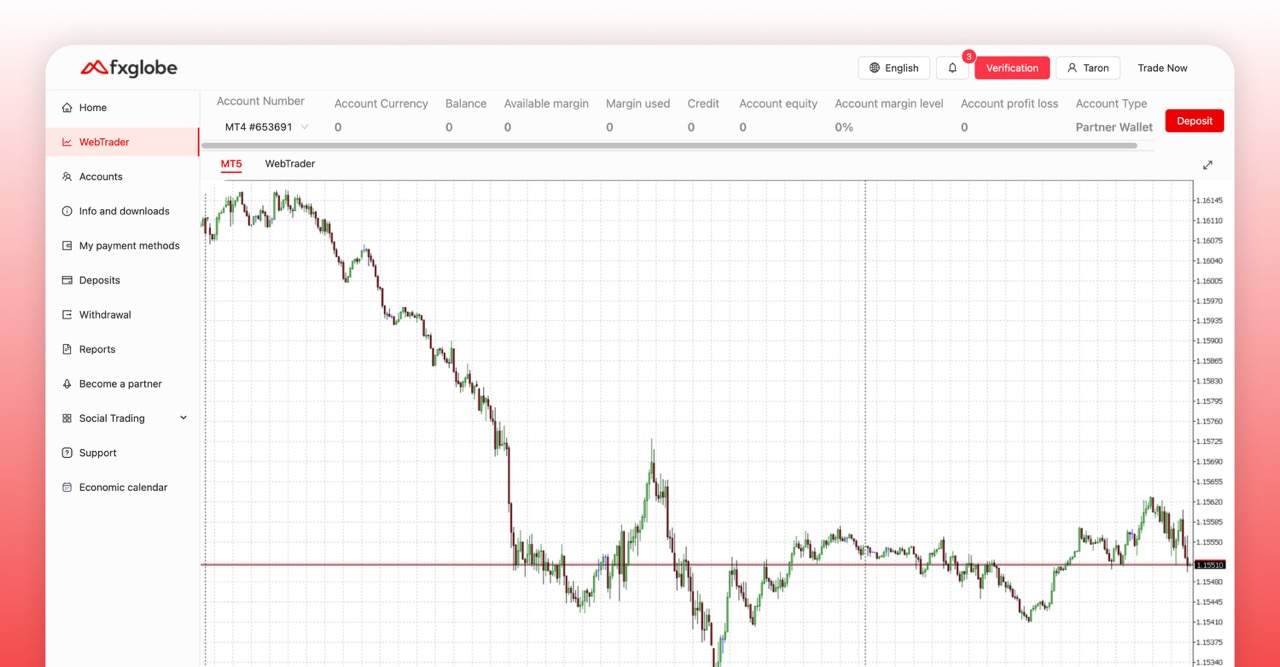Click the Become a partner icon
Image resolution: width=1280 pixels, height=667 pixels.
click(x=67, y=384)
